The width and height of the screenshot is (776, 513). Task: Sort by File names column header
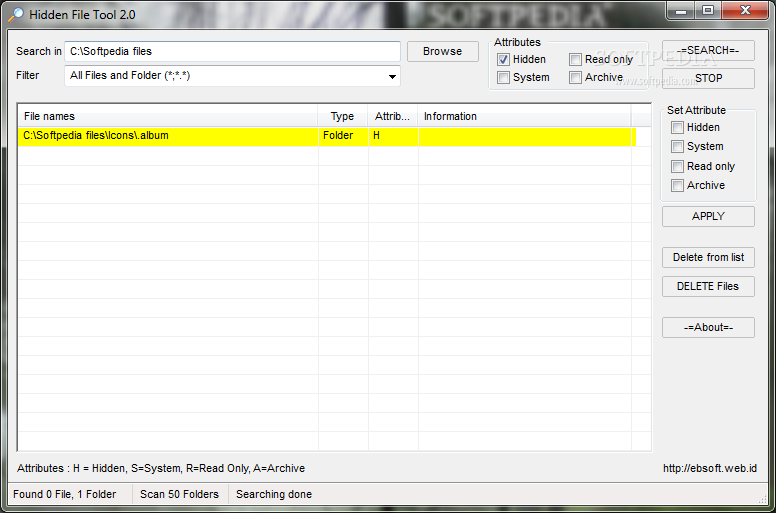tap(168, 116)
